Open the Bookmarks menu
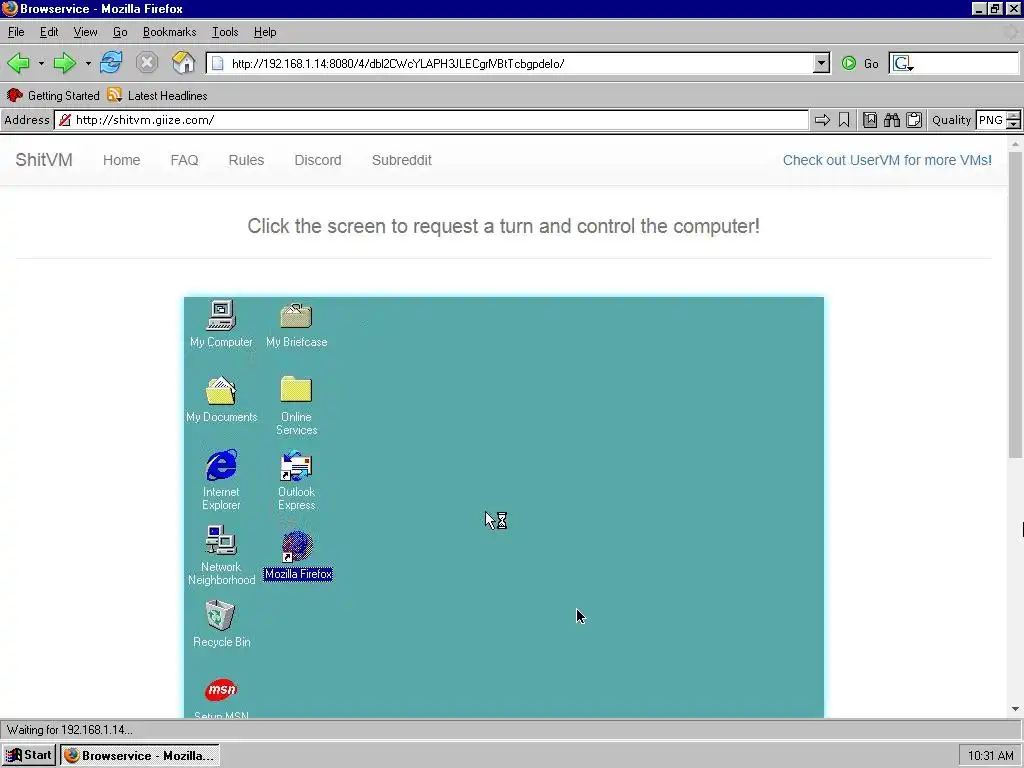Viewport: 1024px width, 768px height. (x=169, y=32)
